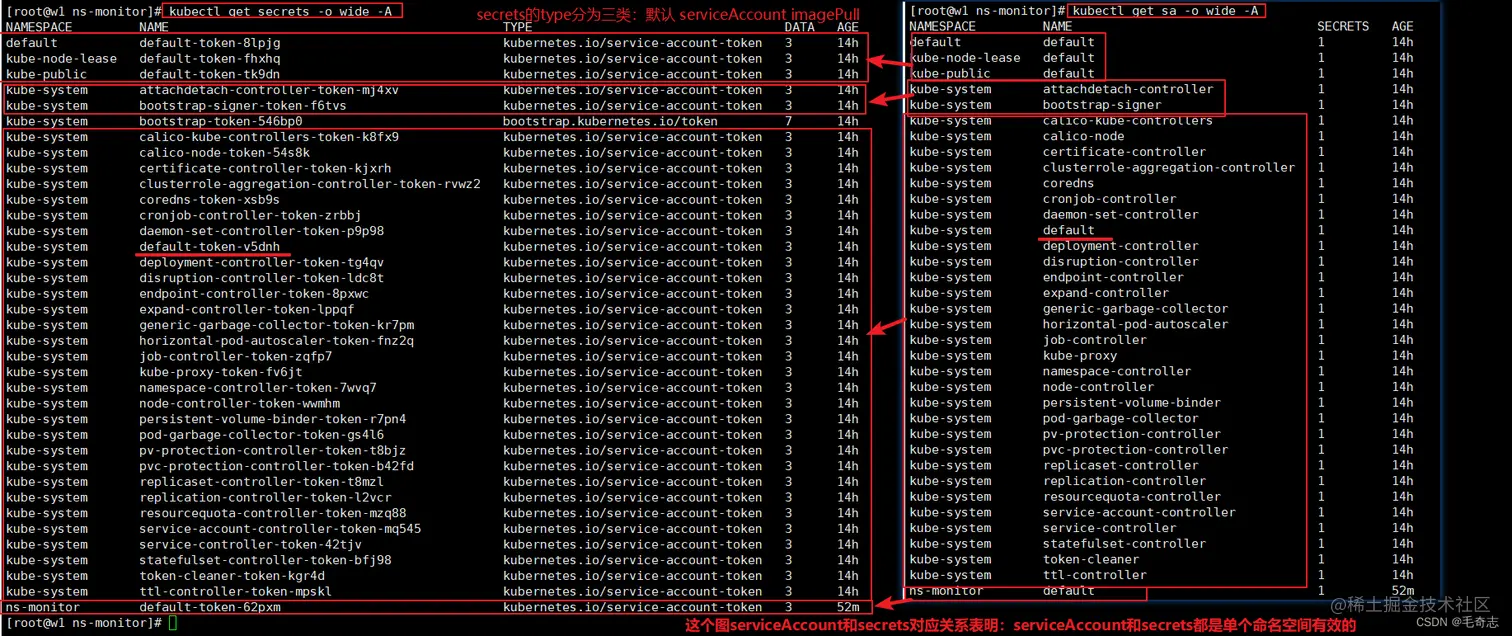
Task: Click the TYPE column header in the secrets list
Action: coord(518,28)
